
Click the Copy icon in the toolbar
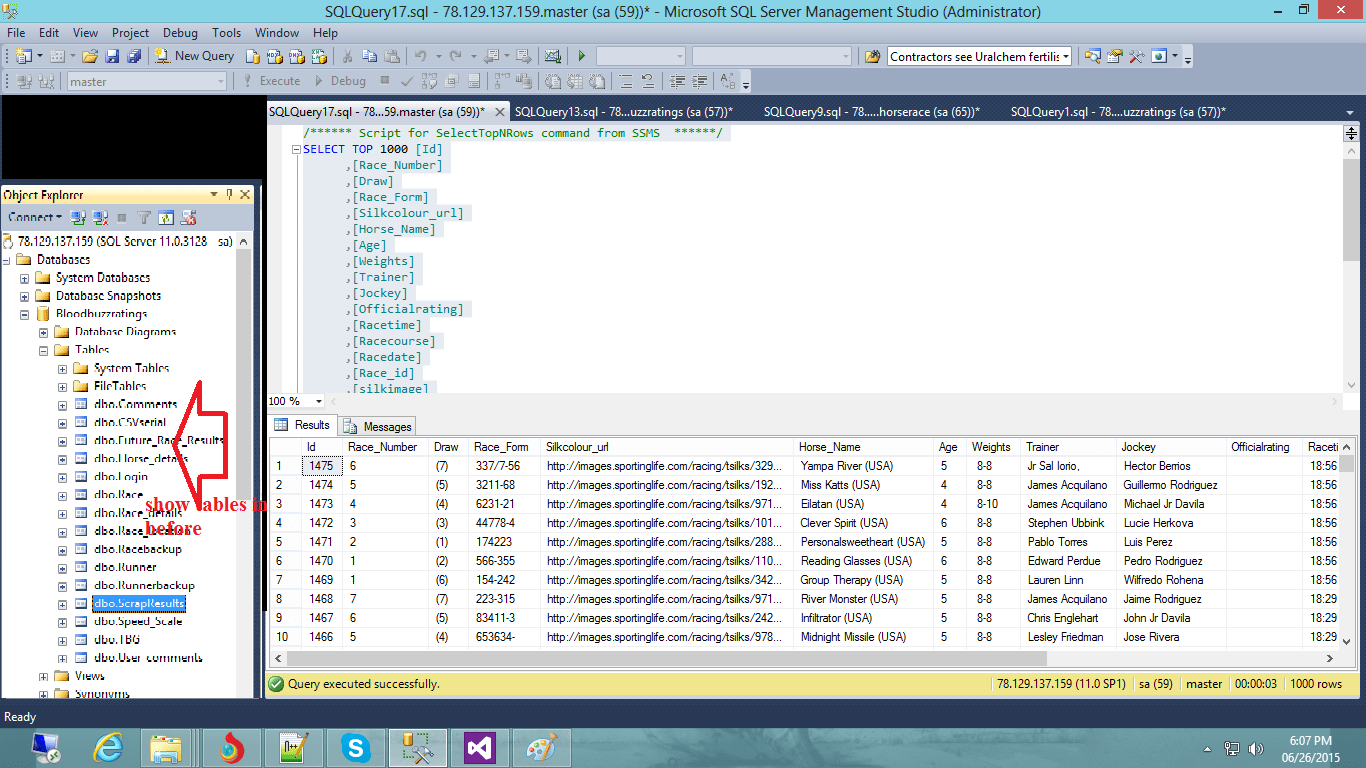[x=370, y=56]
